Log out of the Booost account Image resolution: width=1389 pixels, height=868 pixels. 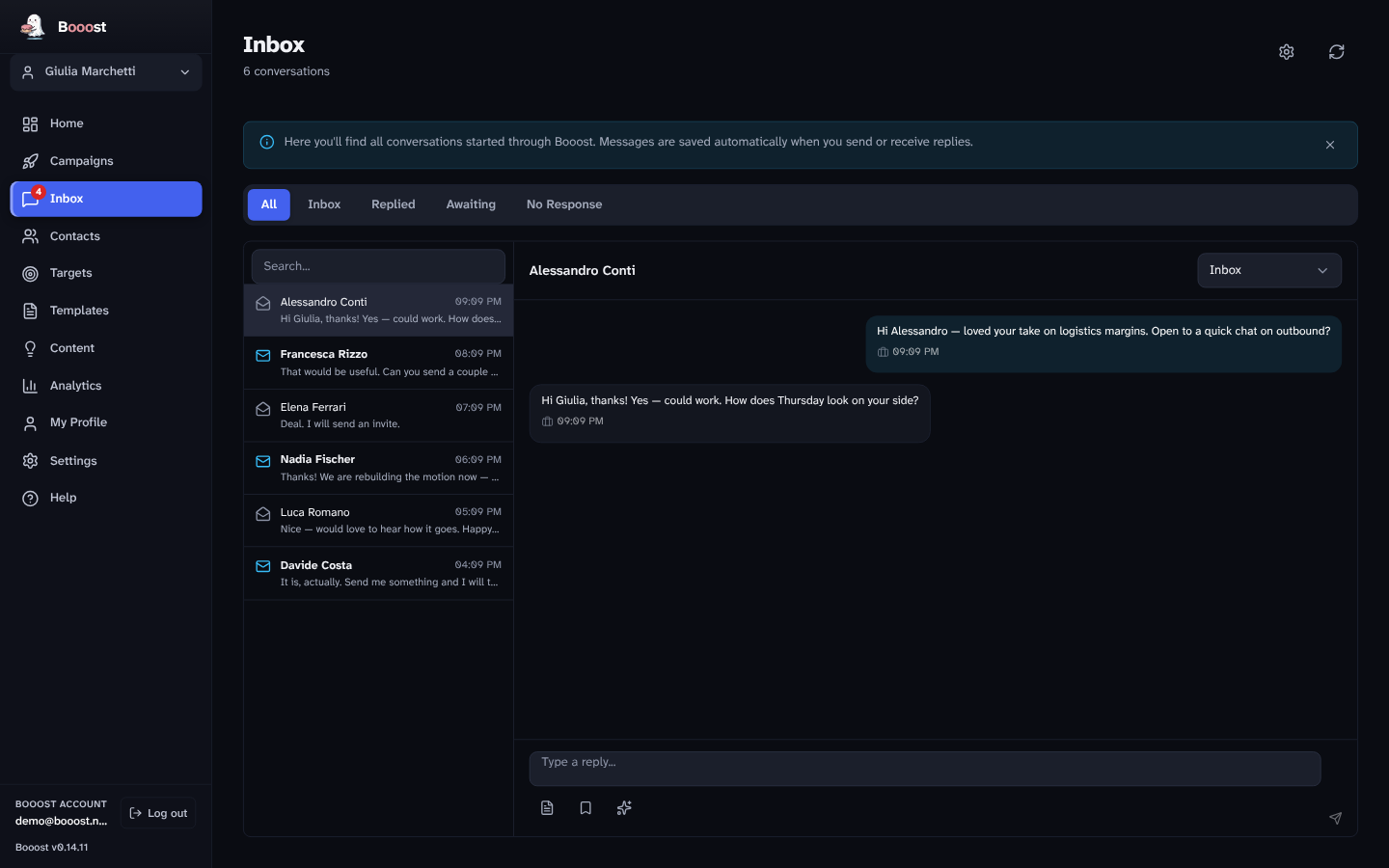(x=158, y=813)
